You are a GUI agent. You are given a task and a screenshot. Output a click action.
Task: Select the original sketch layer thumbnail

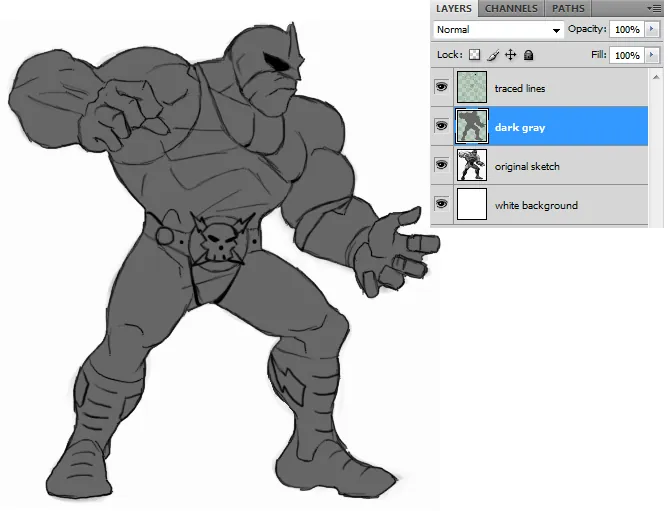tap(472, 165)
